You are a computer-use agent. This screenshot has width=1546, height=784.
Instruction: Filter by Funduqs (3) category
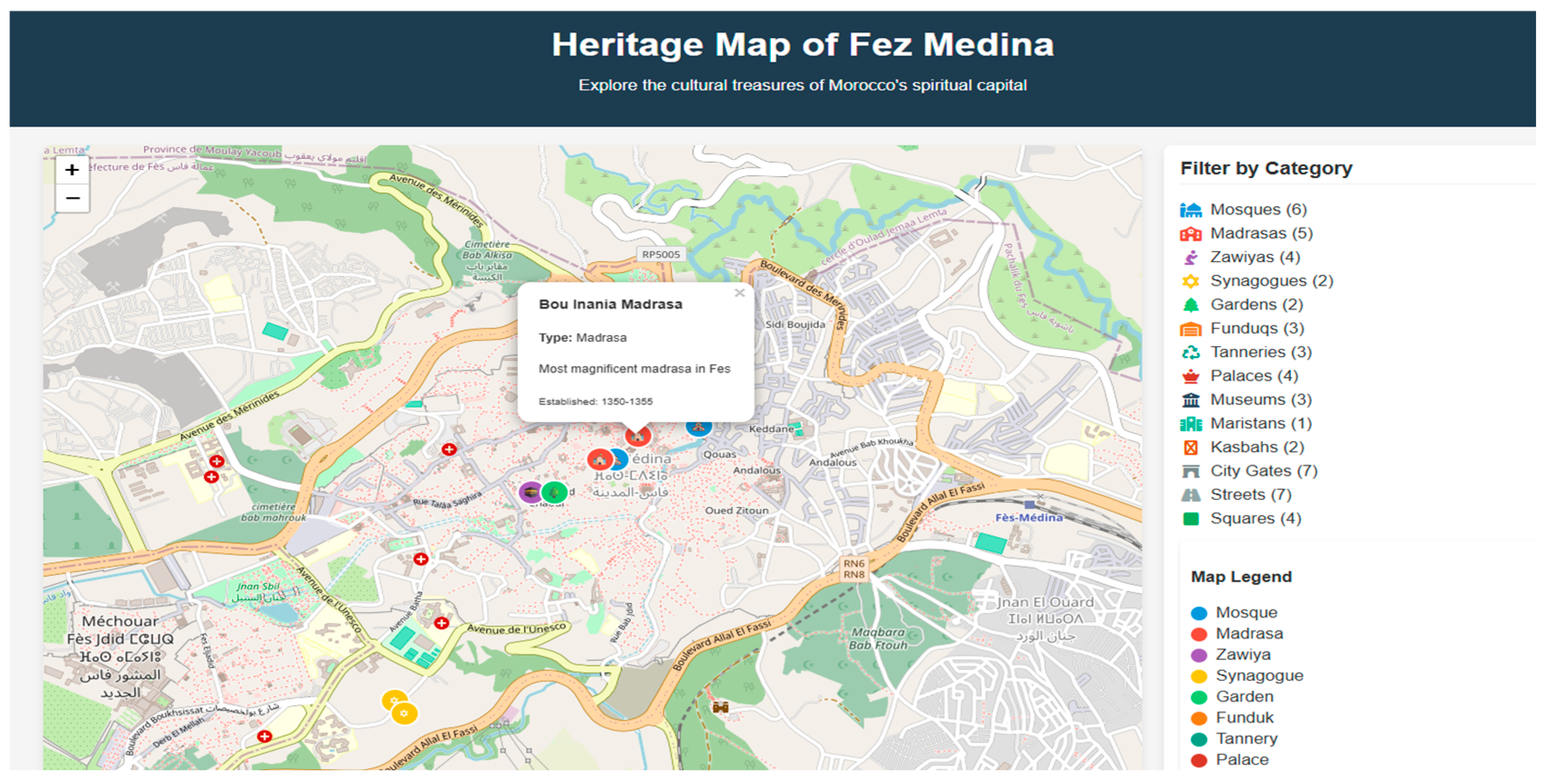pyautogui.click(x=1257, y=328)
